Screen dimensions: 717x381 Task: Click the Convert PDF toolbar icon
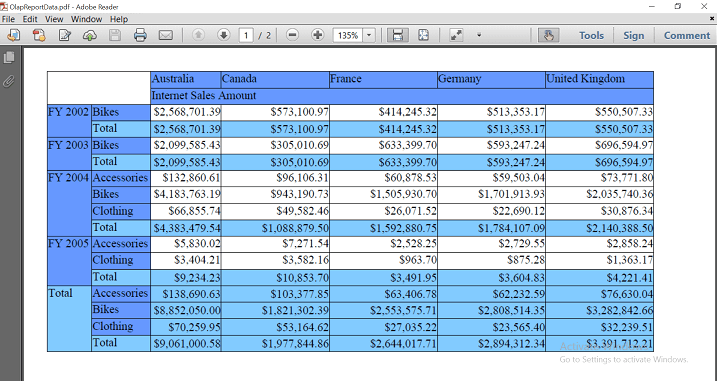[x=39, y=35]
